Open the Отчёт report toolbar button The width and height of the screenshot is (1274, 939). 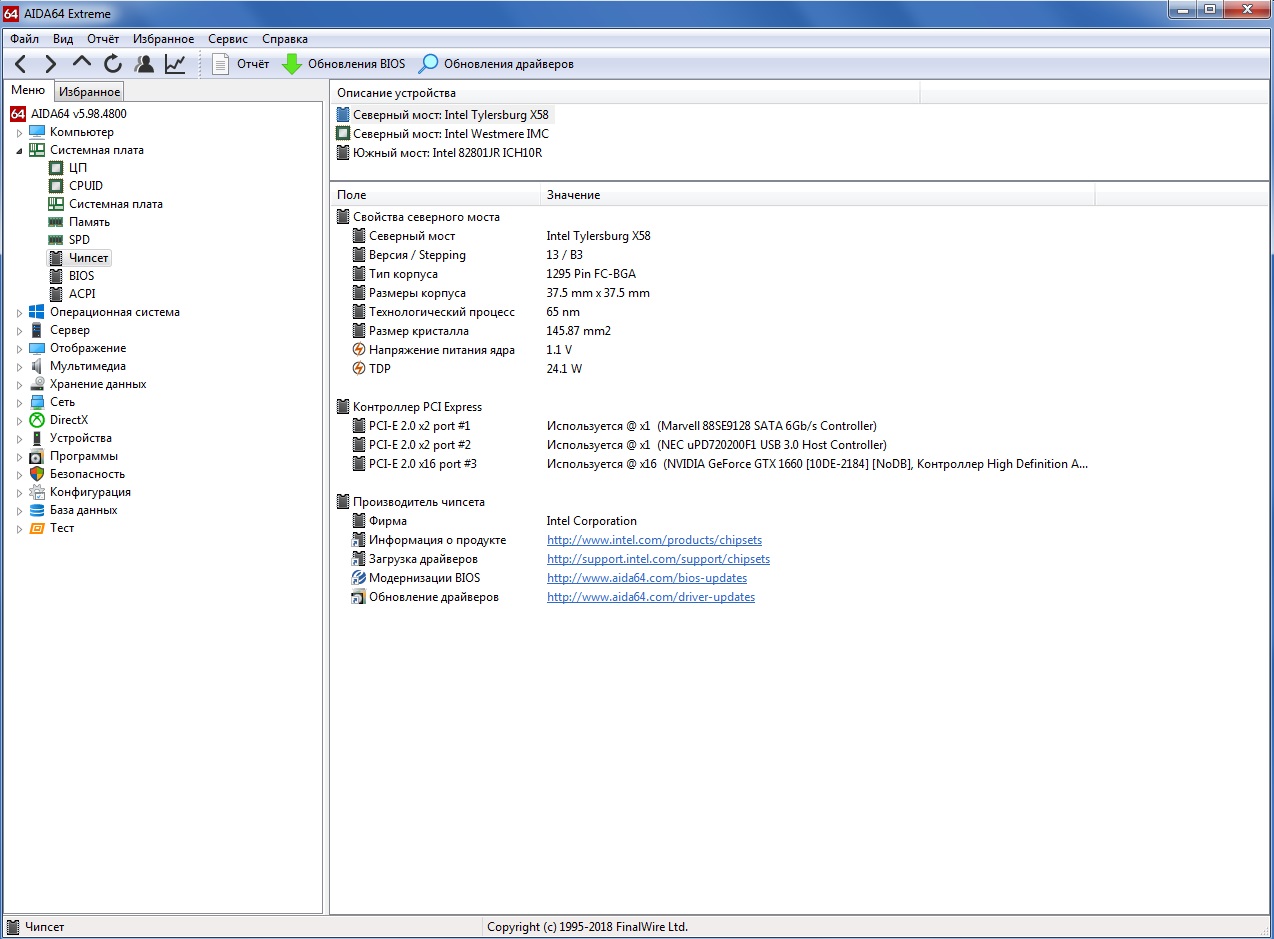(241, 64)
